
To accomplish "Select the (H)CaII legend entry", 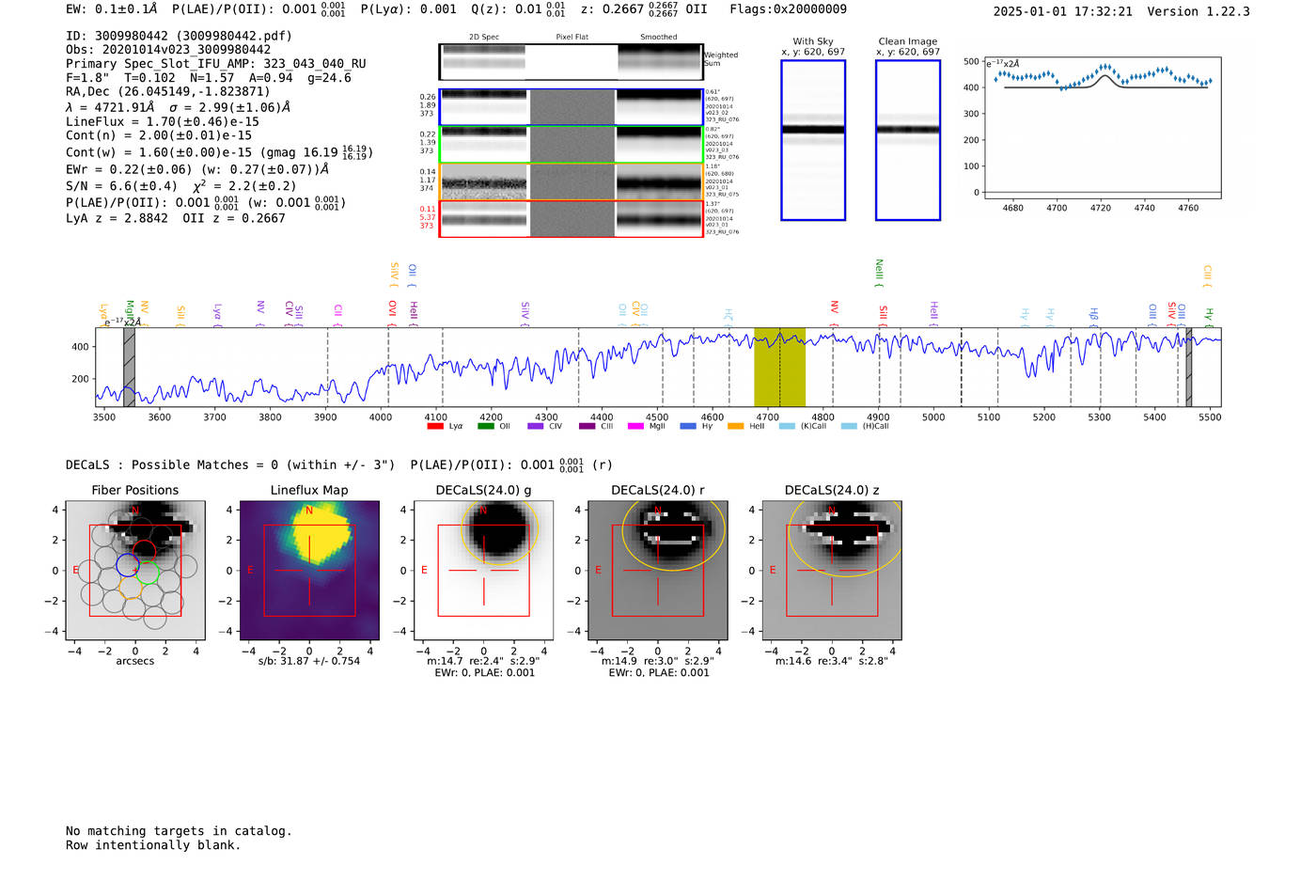I will point(866,426).
